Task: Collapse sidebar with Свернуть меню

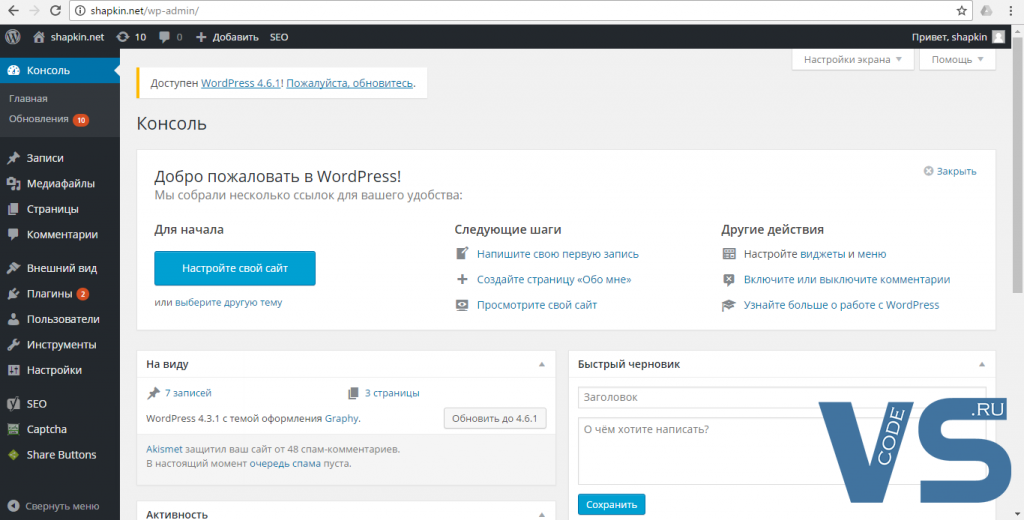Action: click(x=62, y=505)
